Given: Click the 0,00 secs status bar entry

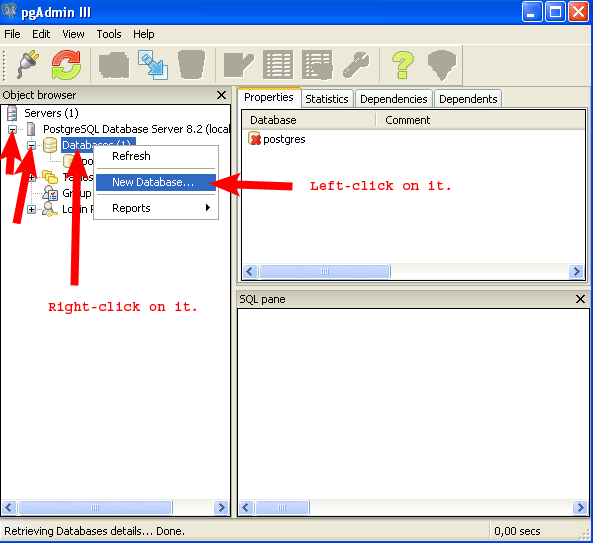Looking at the screenshot, I should pos(517,531).
